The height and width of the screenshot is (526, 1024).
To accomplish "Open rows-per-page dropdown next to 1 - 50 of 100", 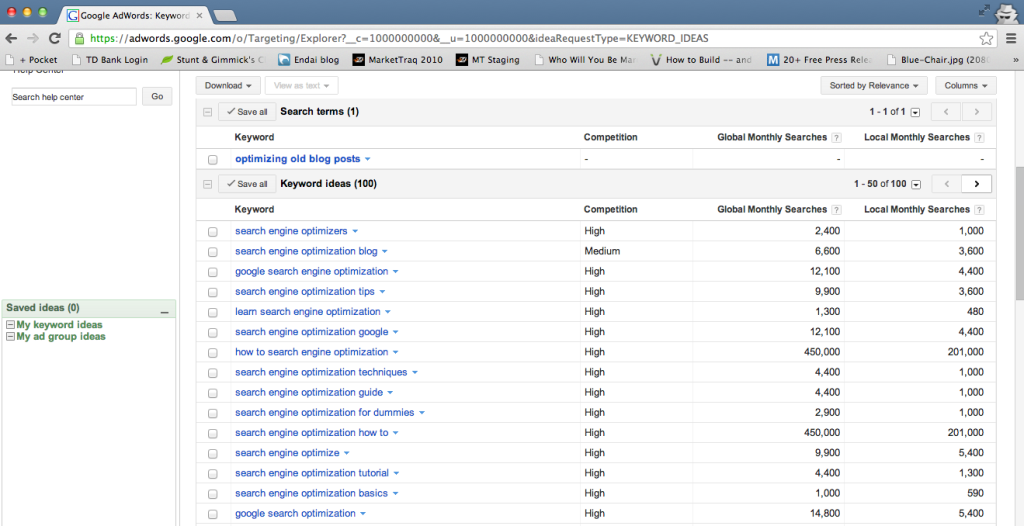I will pyautogui.click(x=916, y=185).
